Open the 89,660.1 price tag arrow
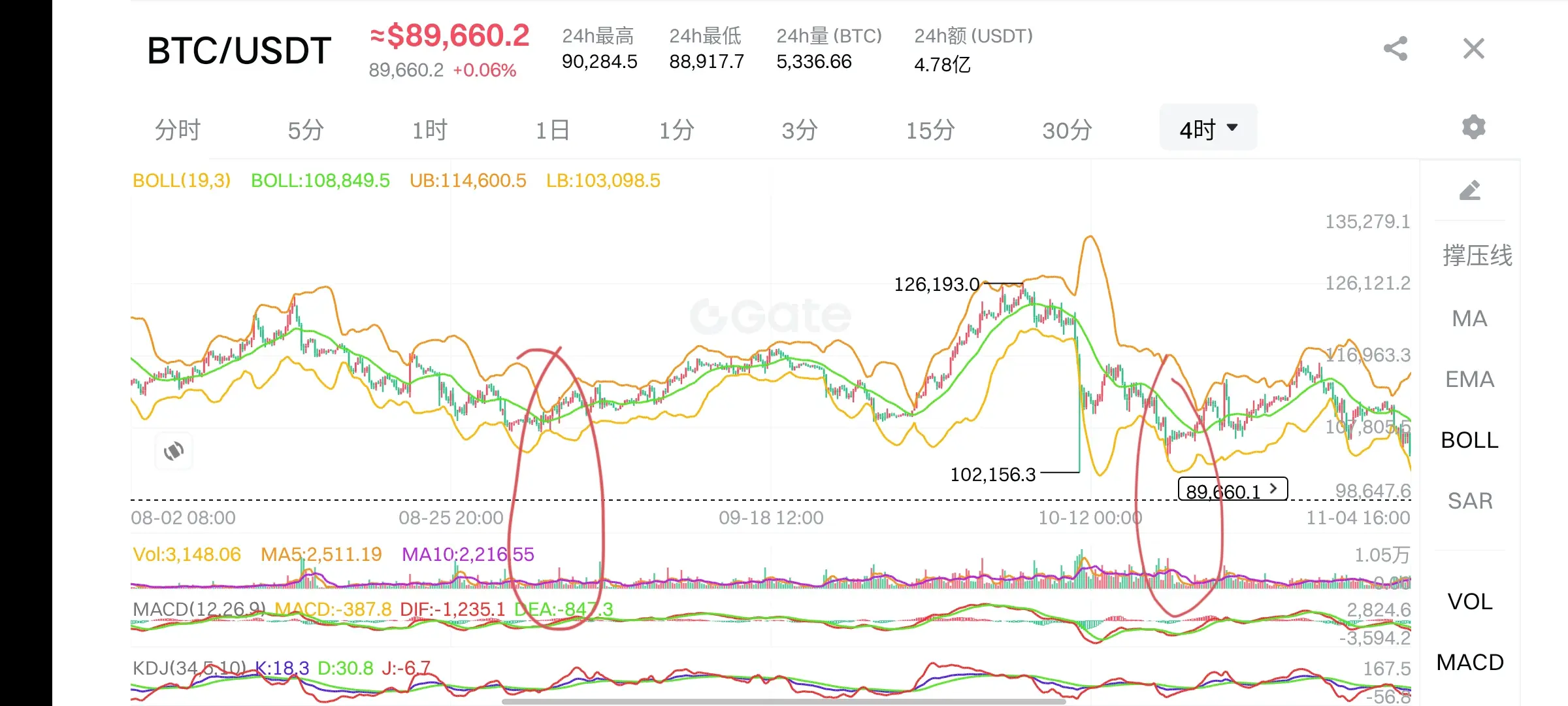The width and height of the screenshot is (1568, 706). coord(1273,489)
